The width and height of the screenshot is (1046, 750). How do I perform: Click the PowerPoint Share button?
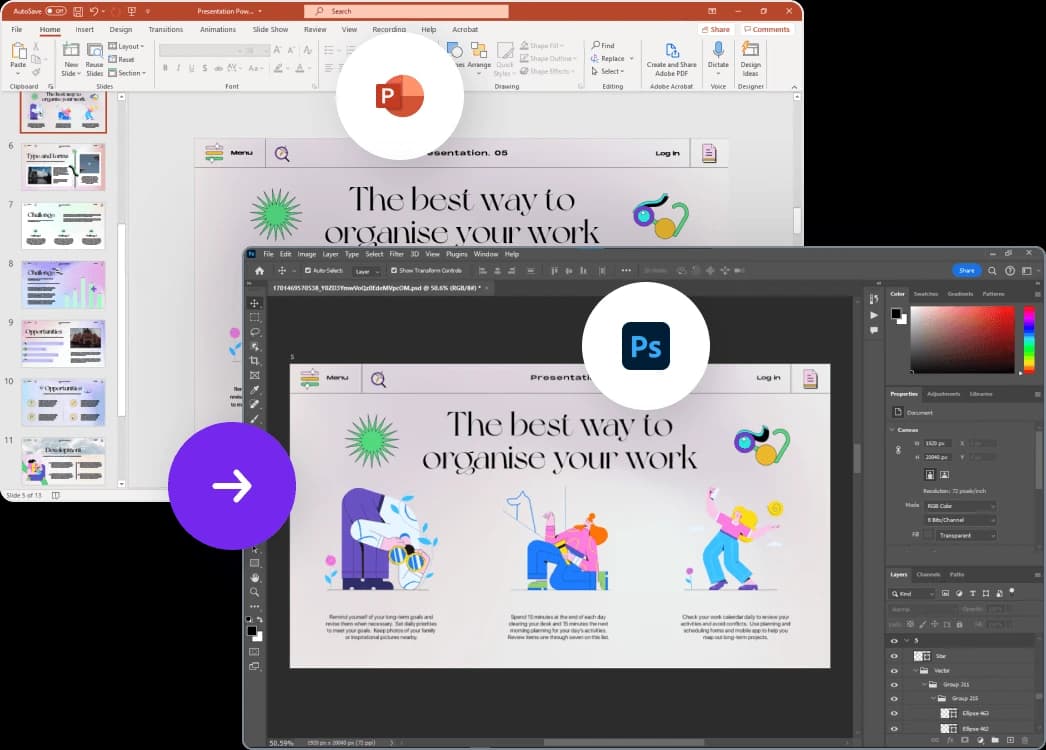tap(716, 29)
